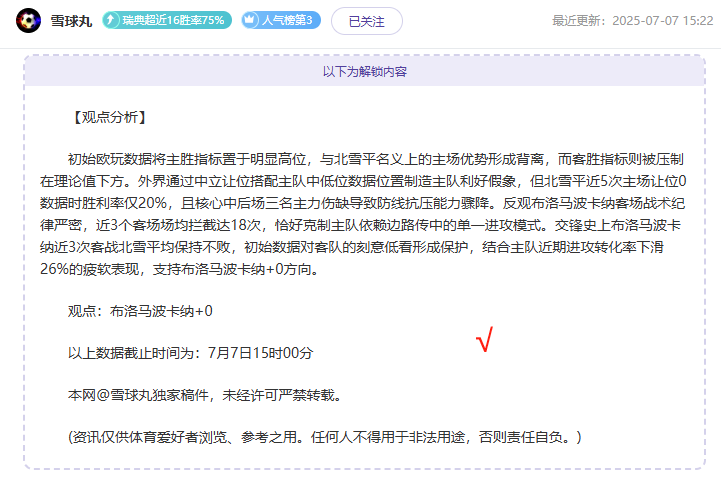Viewport: 721px width, 479px height.
Task: Click the crown icon in the popularity badge
Action: pyautogui.click(x=250, y=20)
